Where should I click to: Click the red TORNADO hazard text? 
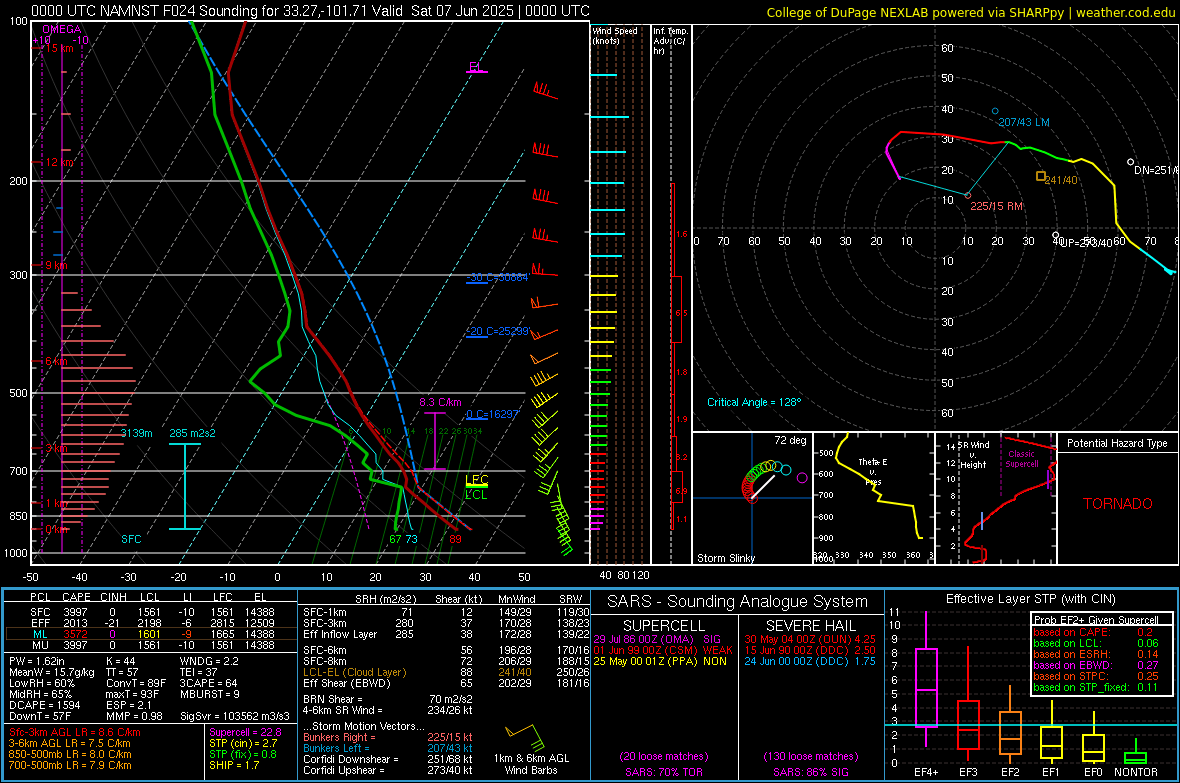(x=1118, y=504)
